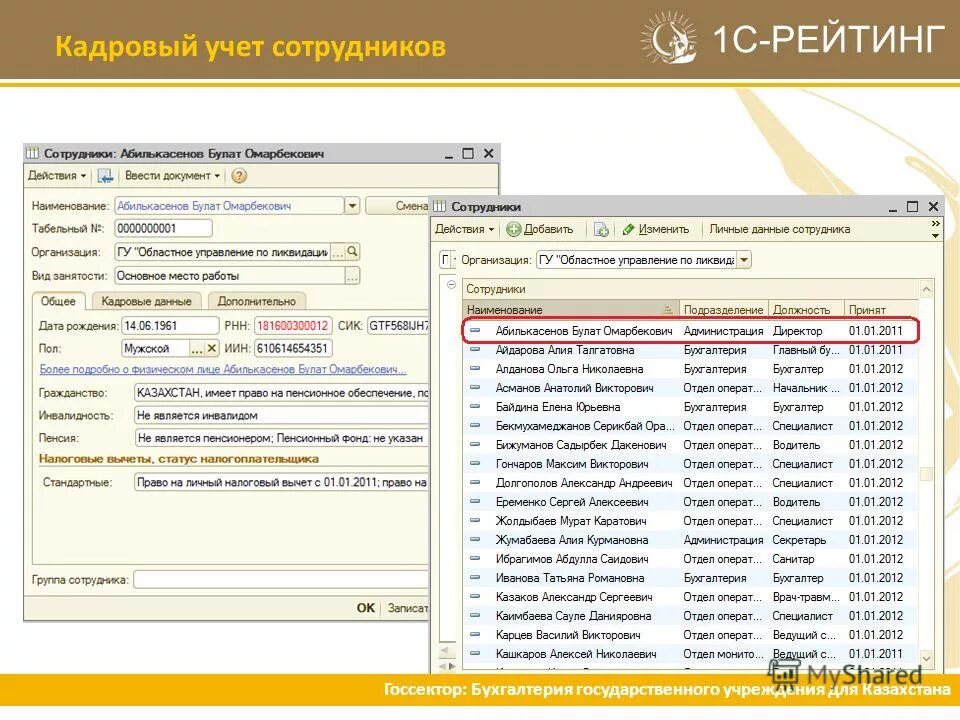This screenshot has width=960, height=720.
Task: Select row Казаков Александр Сергеевич
Action: coord(691,597)
